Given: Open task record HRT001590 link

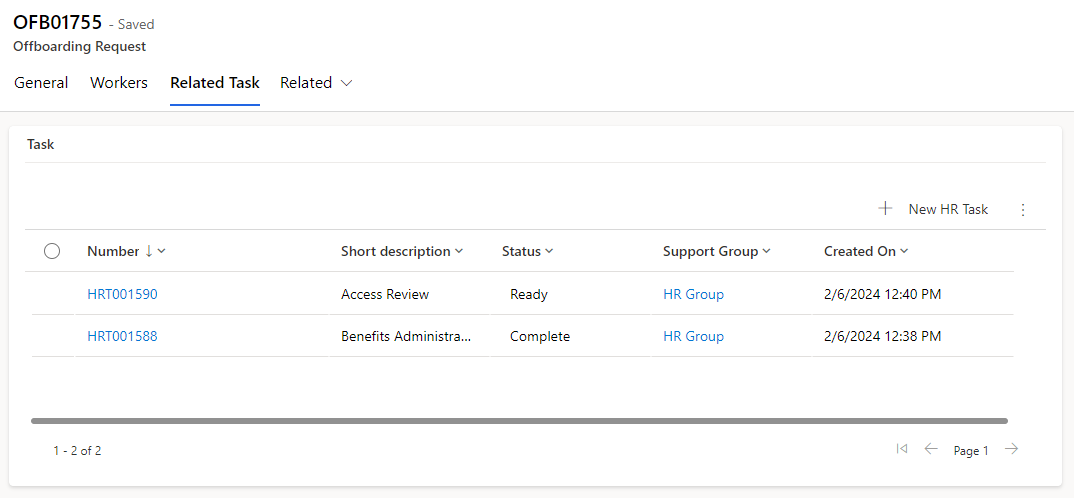Looking at the screenshot, I should pos(122,294).
